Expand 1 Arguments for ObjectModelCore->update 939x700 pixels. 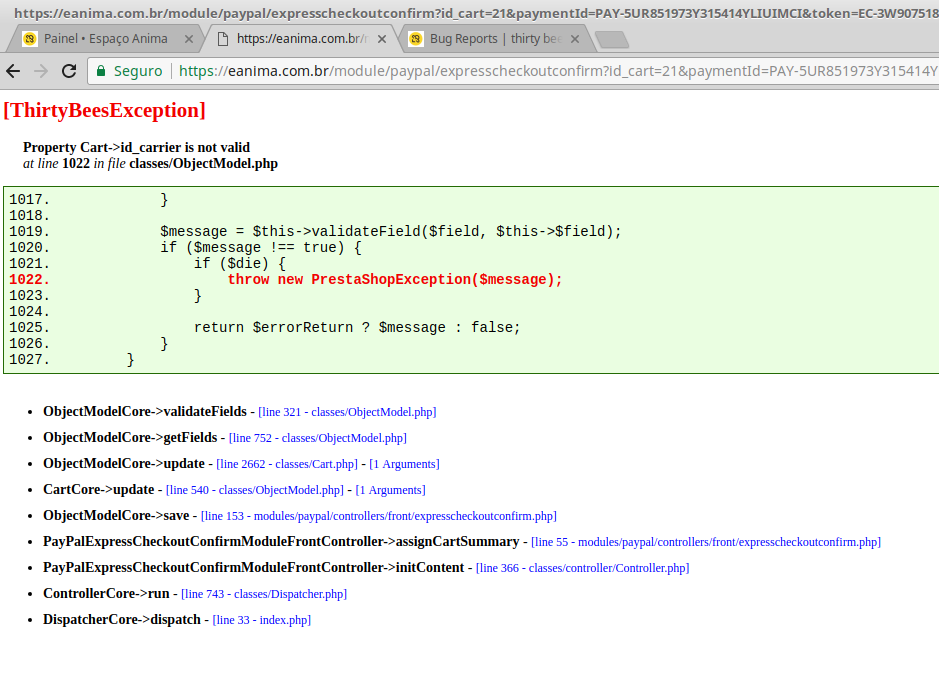(404, 464)
